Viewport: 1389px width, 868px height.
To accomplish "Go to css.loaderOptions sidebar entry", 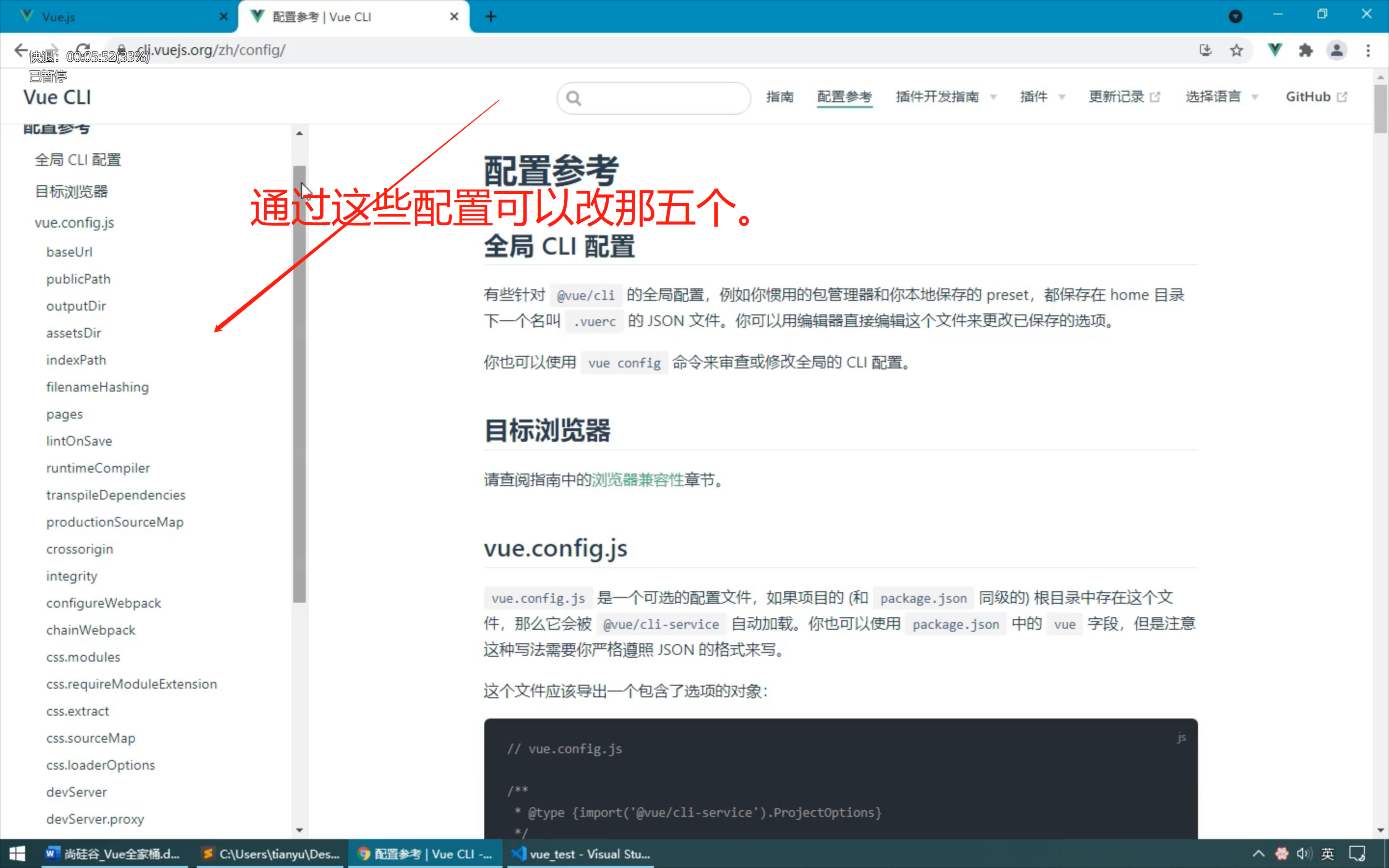I will 101,765.
